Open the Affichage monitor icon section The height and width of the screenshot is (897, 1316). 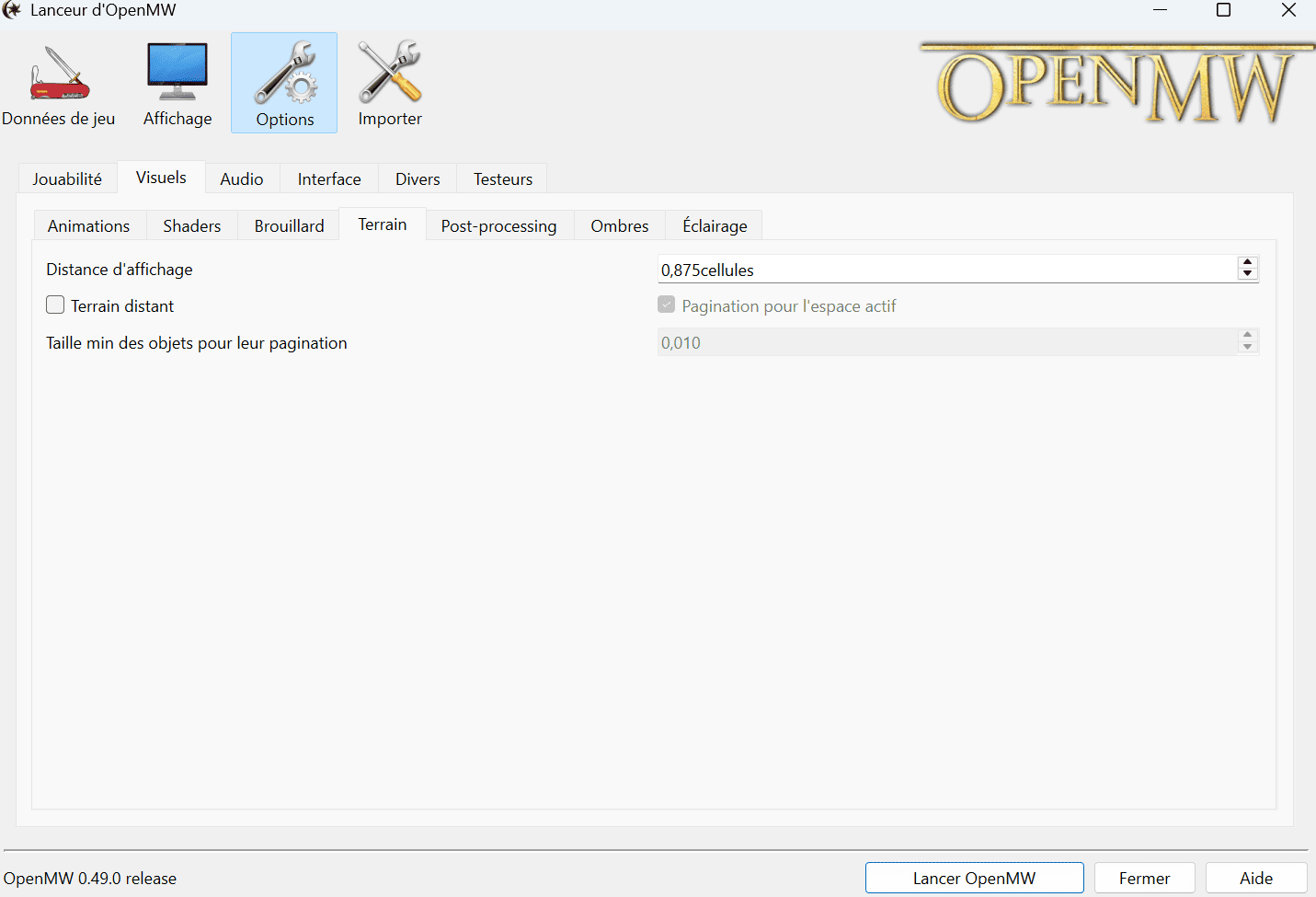click(x=177, y=83)
